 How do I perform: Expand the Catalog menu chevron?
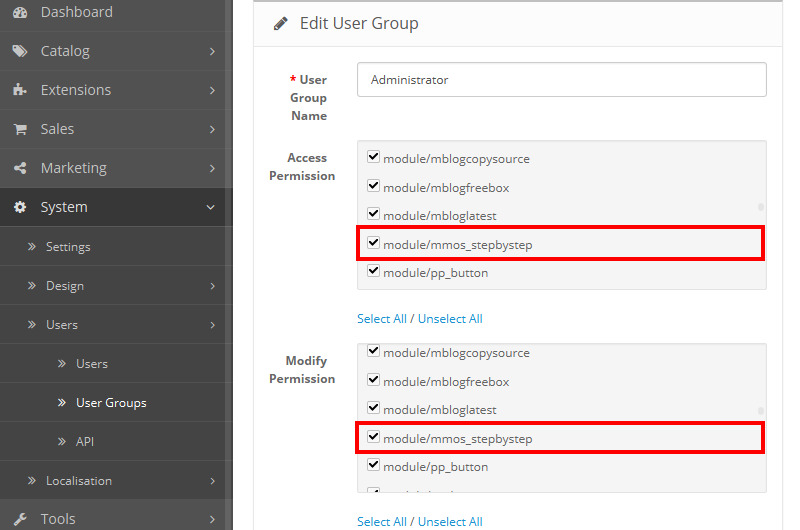pos(212,51)
